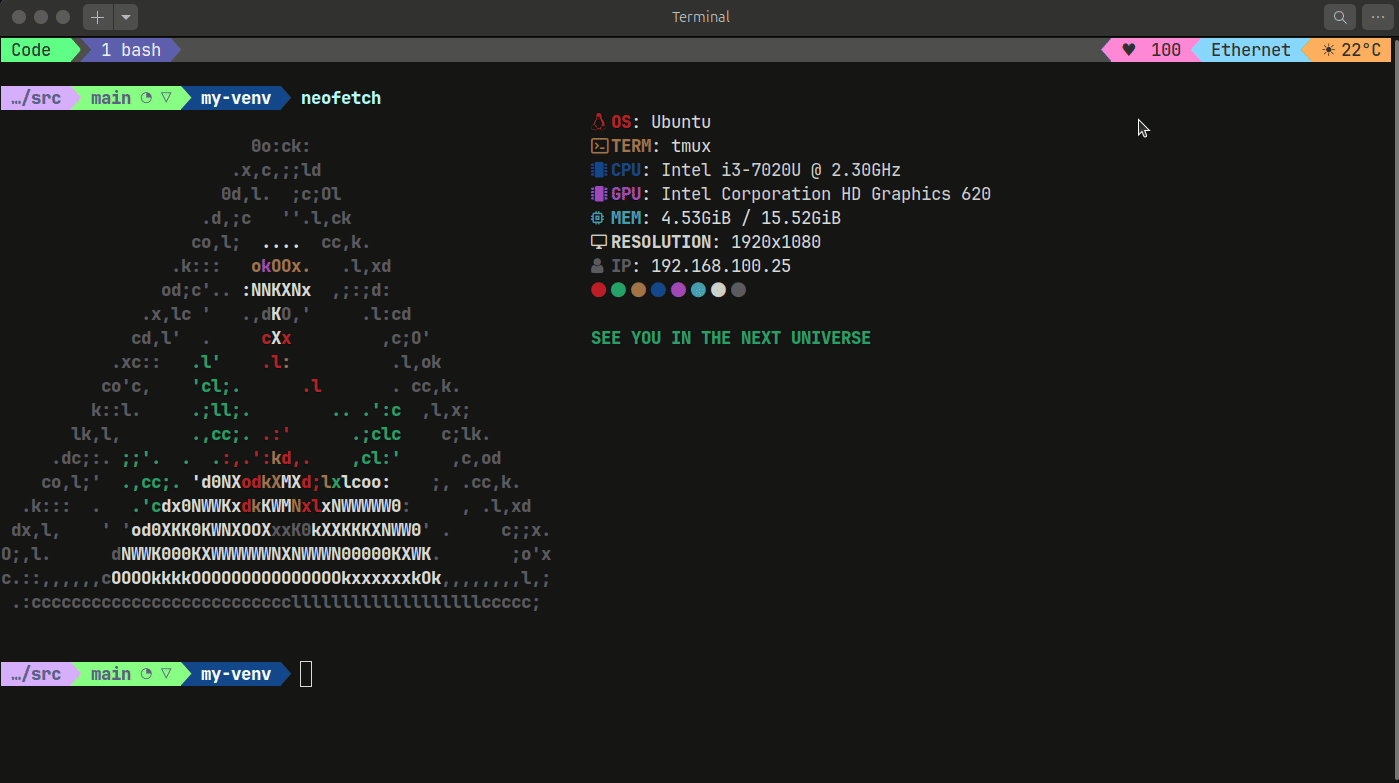Click the cursor box at bottom prompt
Viewport: 1399px width, 783px height.
coord(306,674)
